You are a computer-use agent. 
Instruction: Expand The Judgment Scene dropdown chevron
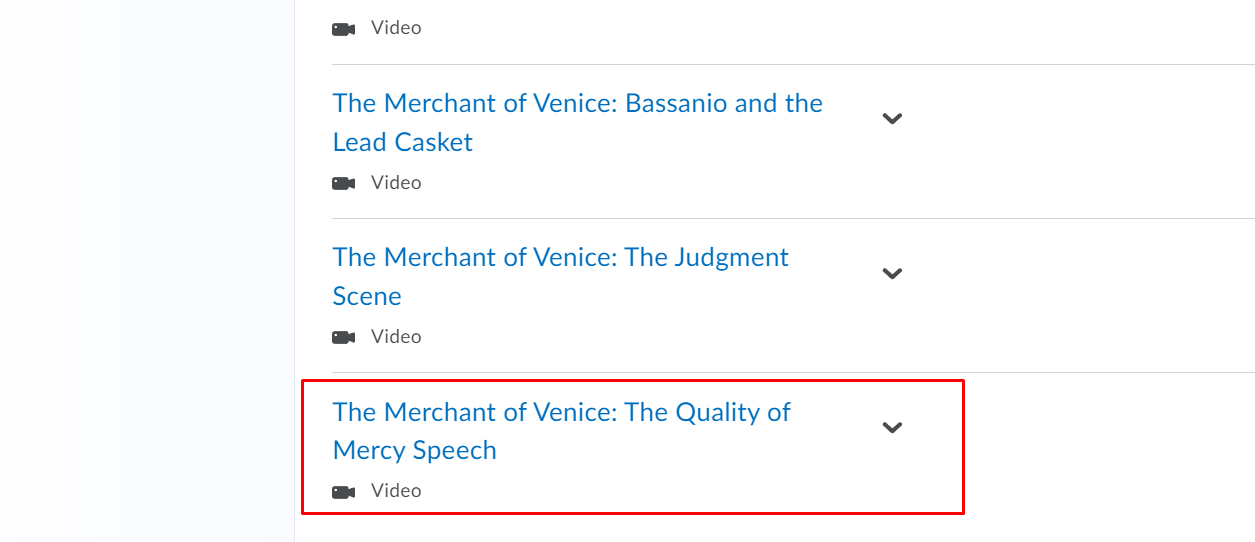click(892, 273)
